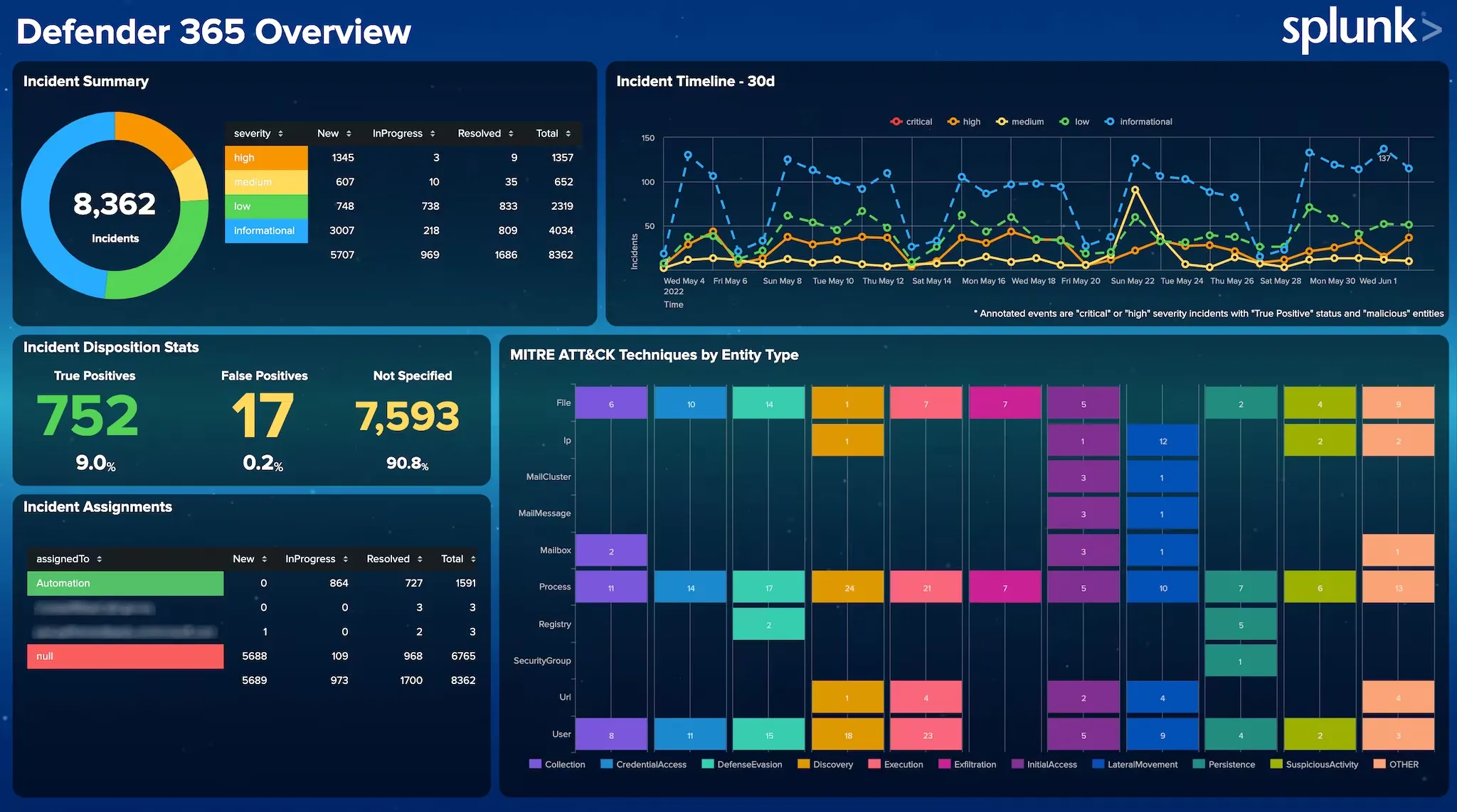This screenshot has height=812, width=1457.
Task: Sort incident summary by Resolved column
Action: coord(485,134)
